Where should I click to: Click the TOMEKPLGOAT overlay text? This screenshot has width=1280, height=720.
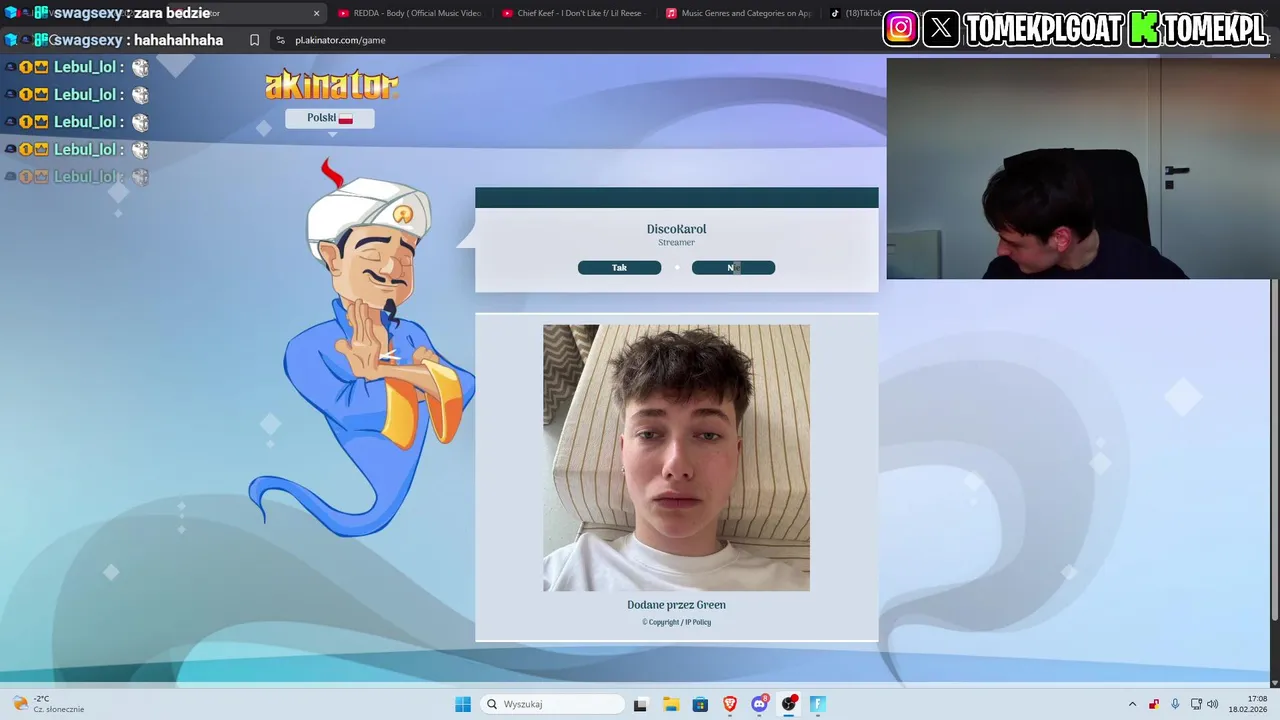click(x=1044, y=29)
